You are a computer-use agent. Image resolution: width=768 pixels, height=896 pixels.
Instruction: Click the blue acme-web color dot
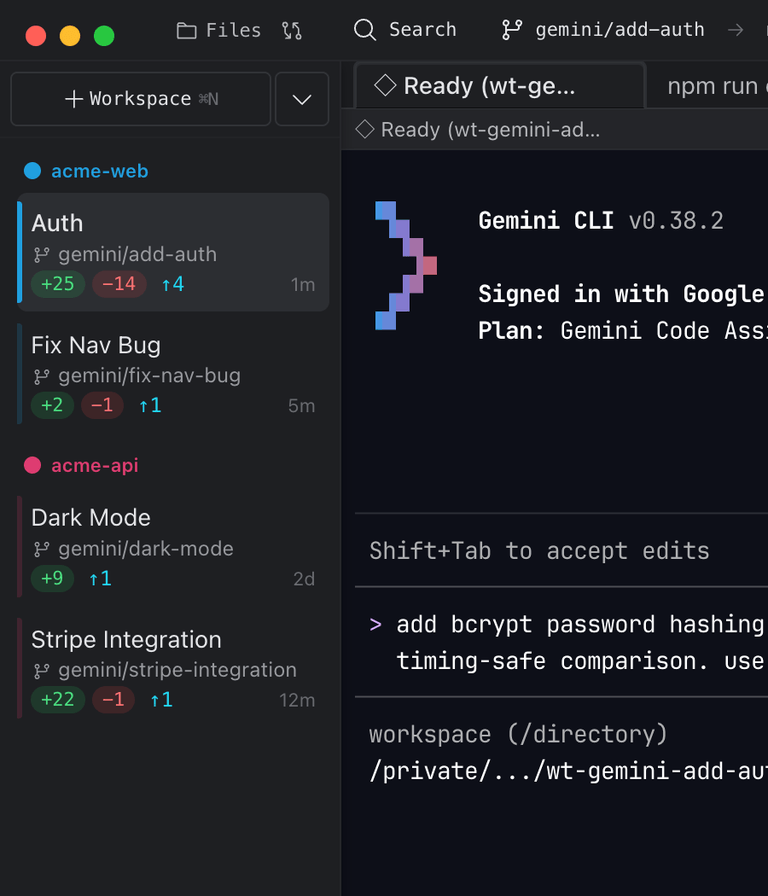(x=33, y=171)
